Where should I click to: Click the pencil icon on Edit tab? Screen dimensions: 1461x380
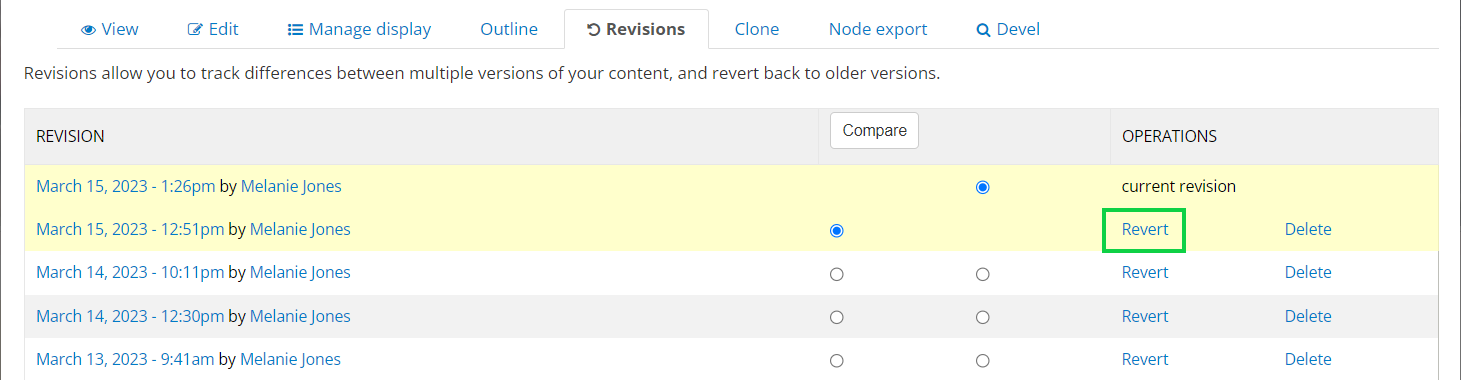tap(195, 30)
